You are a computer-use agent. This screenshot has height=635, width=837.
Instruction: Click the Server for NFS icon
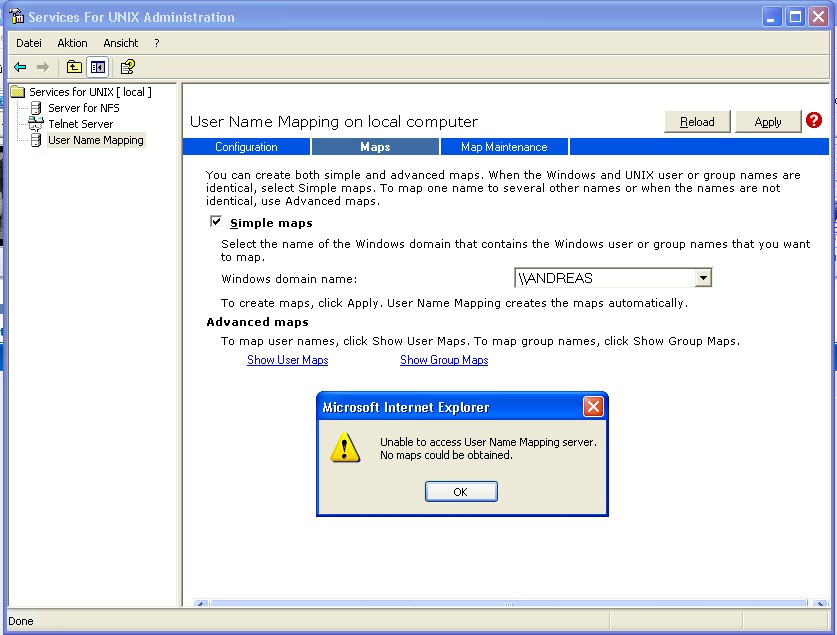coord(36,108)
